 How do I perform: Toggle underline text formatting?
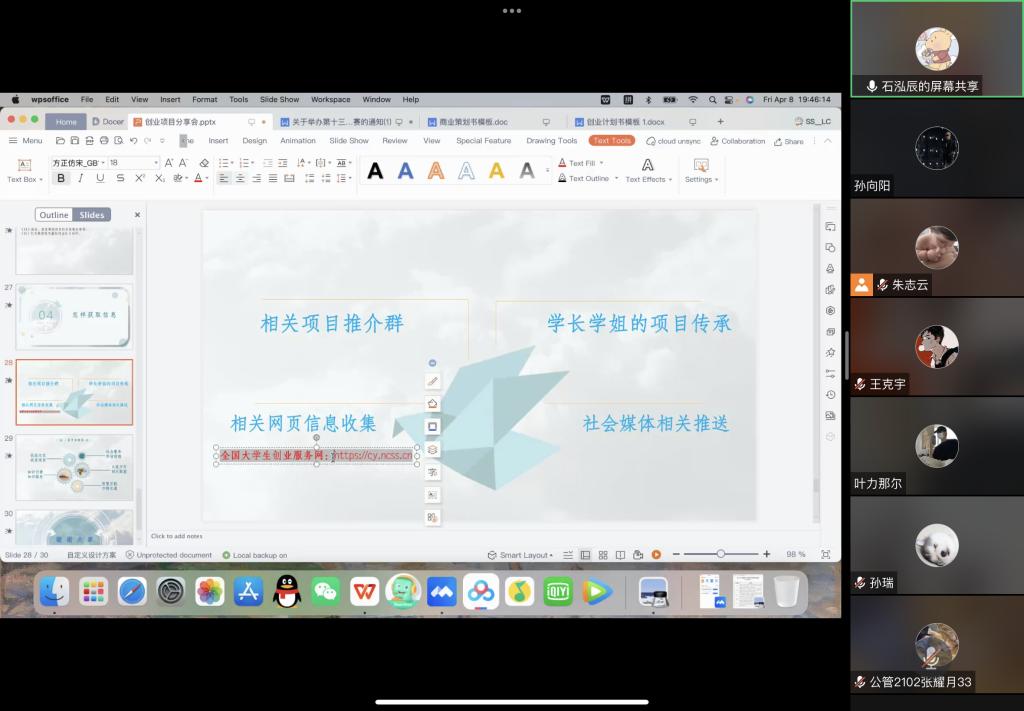100,178
